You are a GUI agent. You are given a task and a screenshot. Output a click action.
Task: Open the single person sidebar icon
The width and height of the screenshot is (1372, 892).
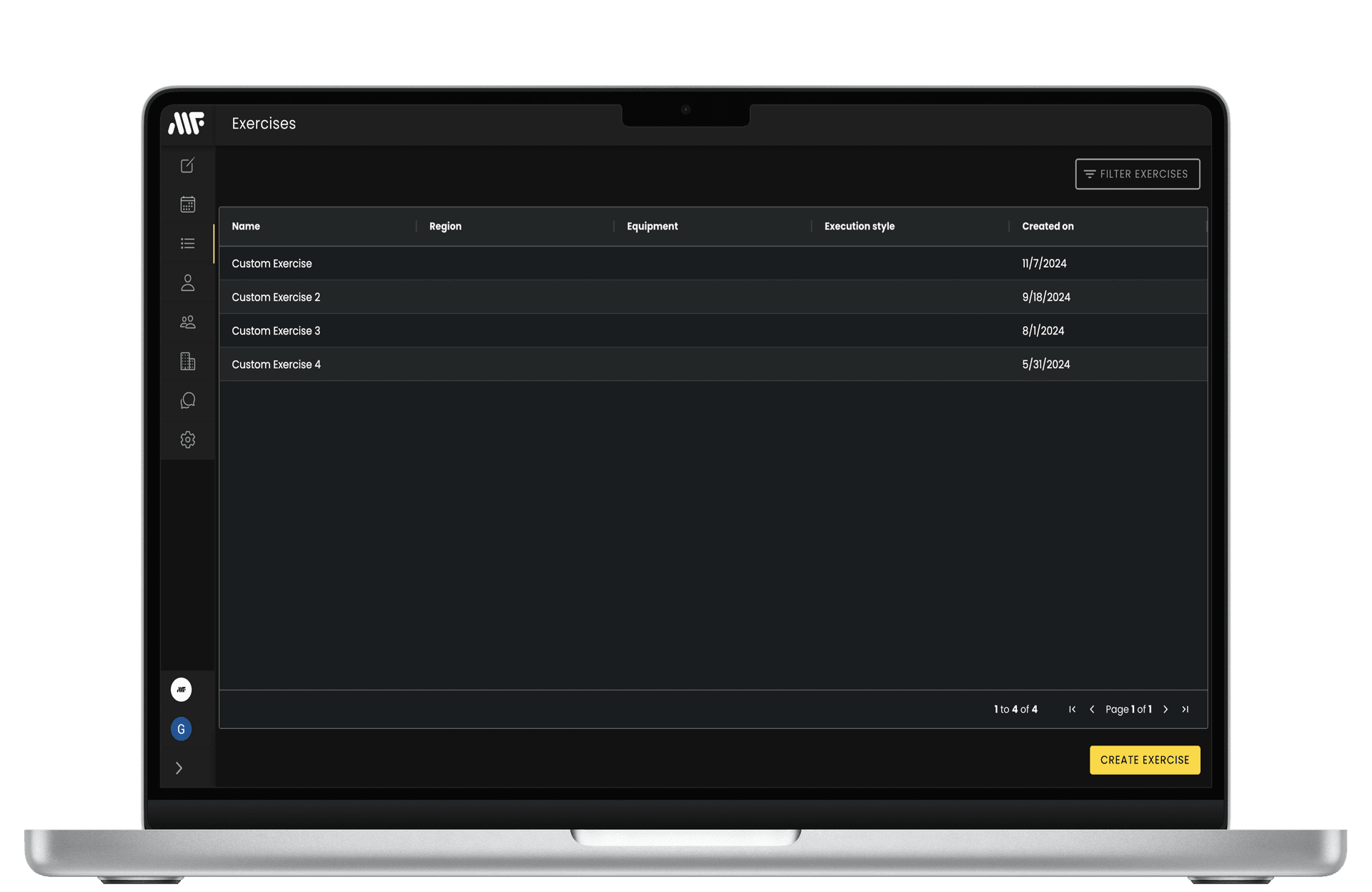(x=187, y=283)
